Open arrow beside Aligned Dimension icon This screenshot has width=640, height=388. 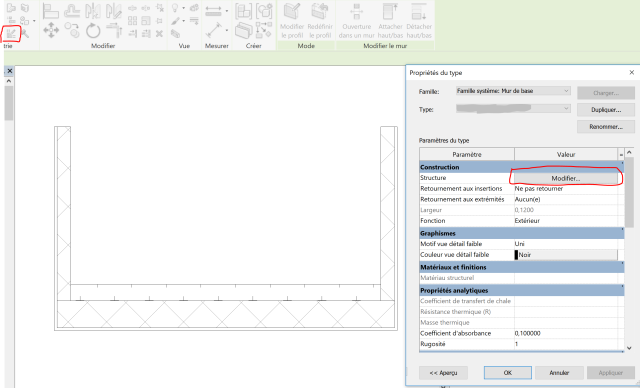227,30
